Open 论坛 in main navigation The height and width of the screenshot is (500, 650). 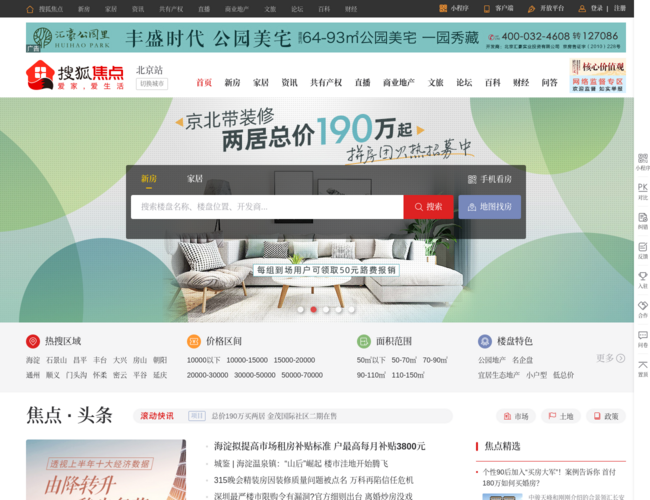click(x=464, y=83)
